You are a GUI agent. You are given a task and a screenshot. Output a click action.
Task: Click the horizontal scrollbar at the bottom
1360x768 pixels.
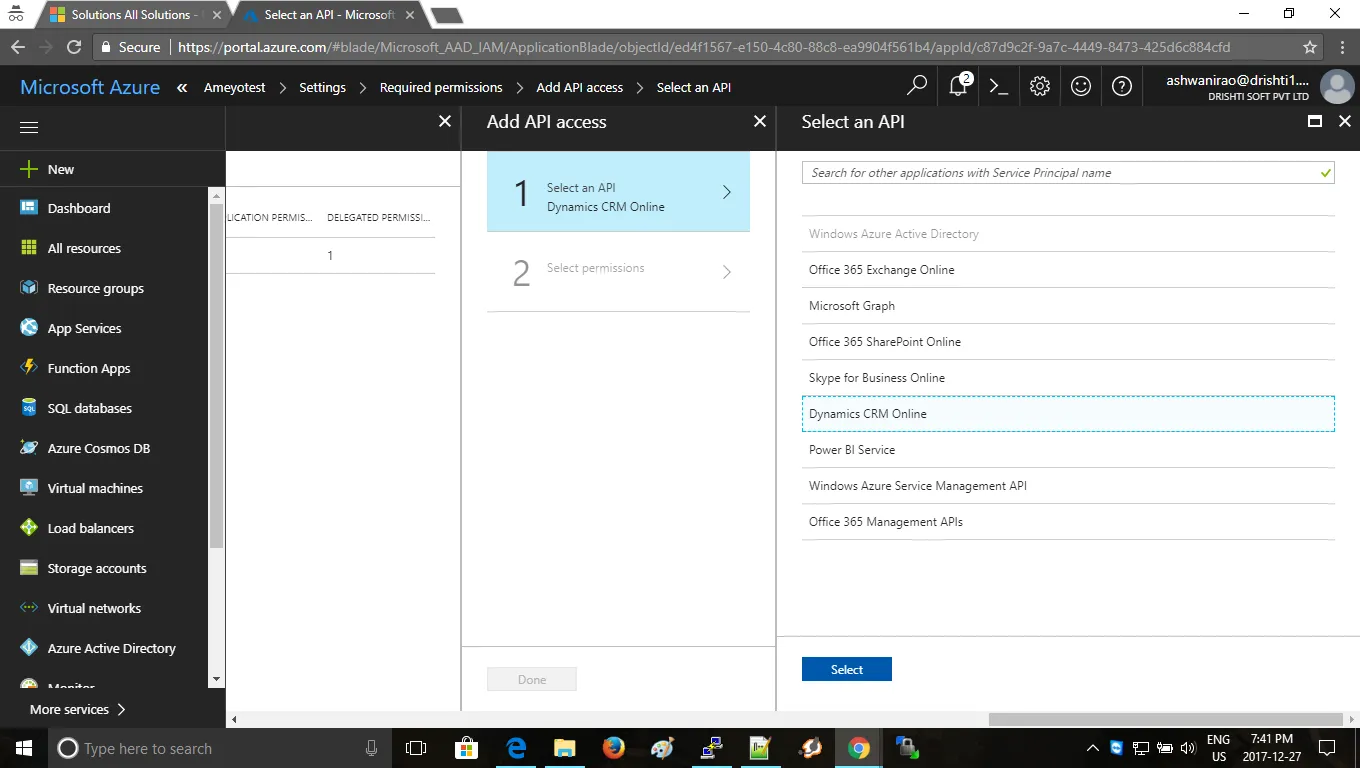(x=1165, y=720)
